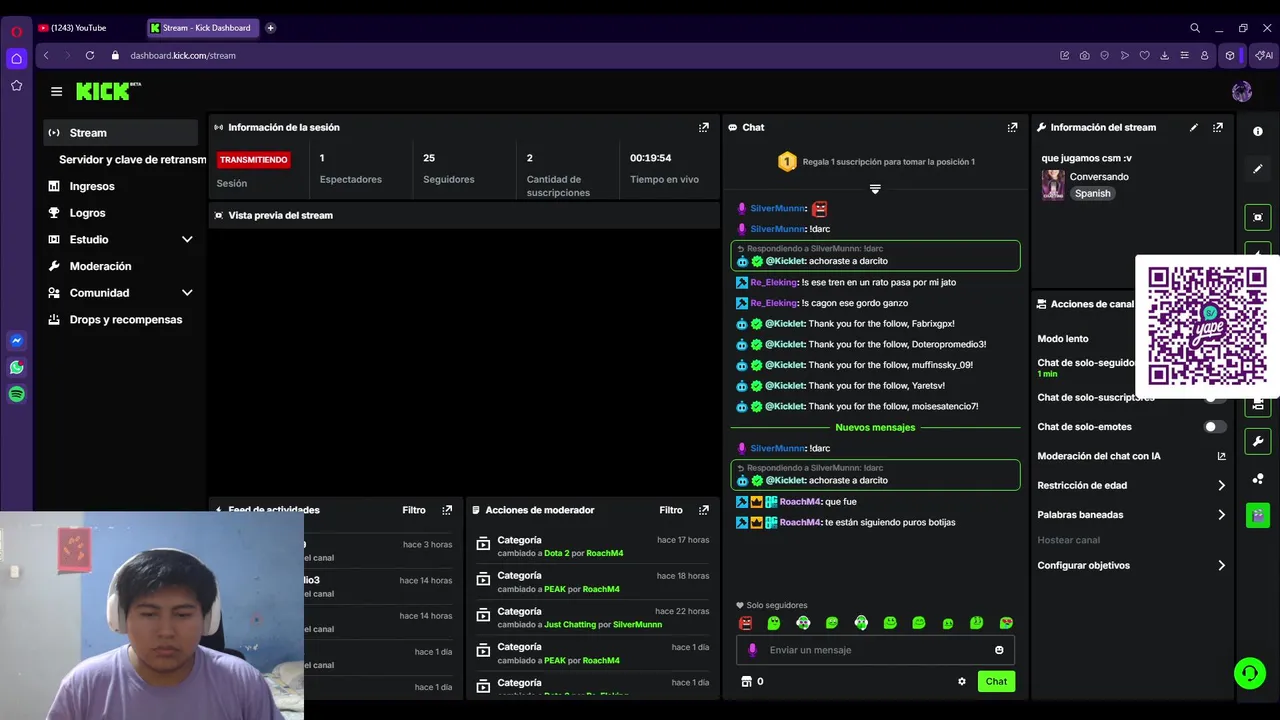Open WhatsApp in the Opera sidebar

pyautogui.click(x=17, y=367)
